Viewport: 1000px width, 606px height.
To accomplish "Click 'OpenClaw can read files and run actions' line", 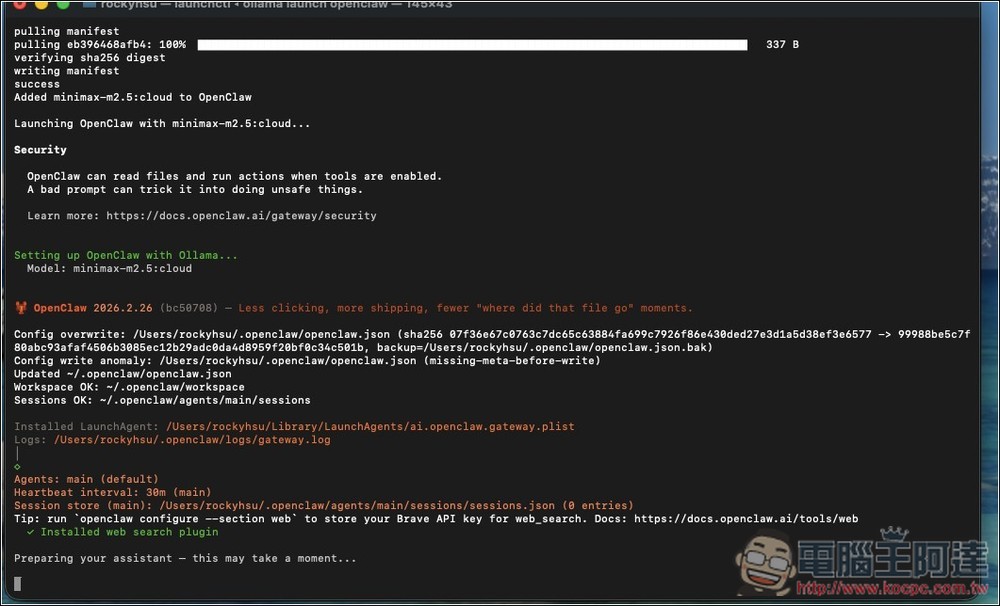I will [234, 176].
